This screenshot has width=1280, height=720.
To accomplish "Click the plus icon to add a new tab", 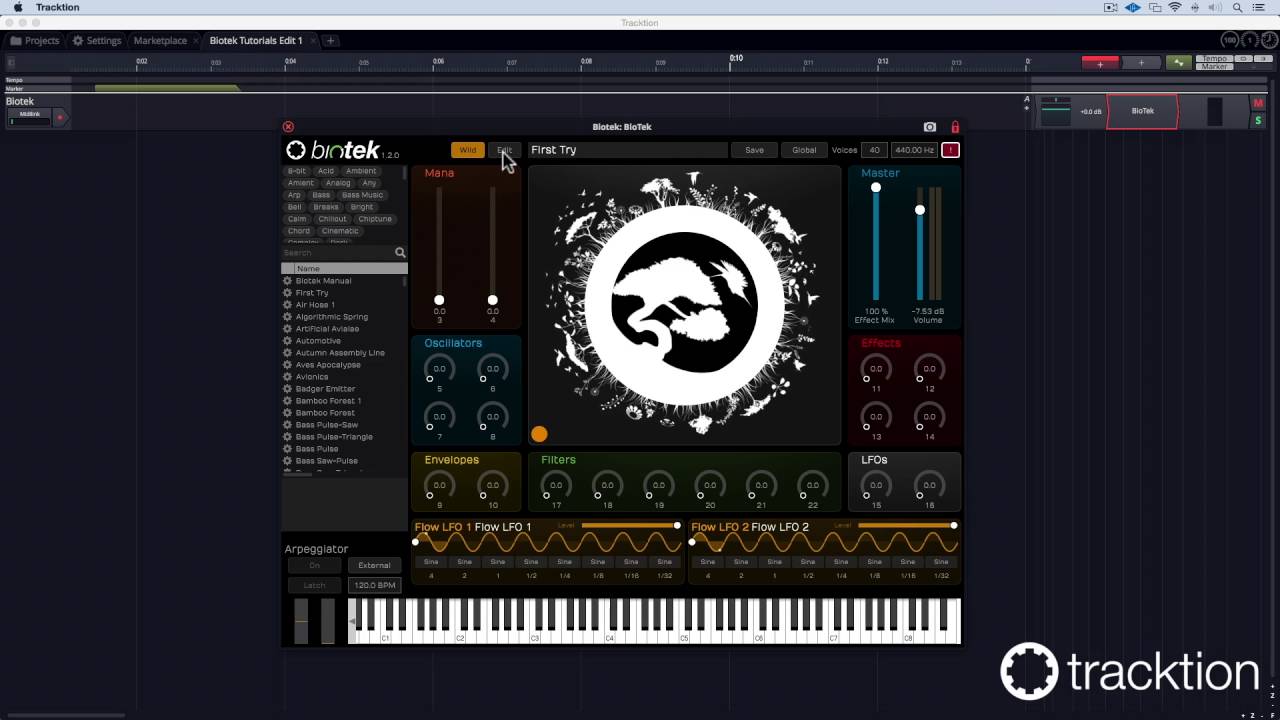I will click(x=330, y=41).
